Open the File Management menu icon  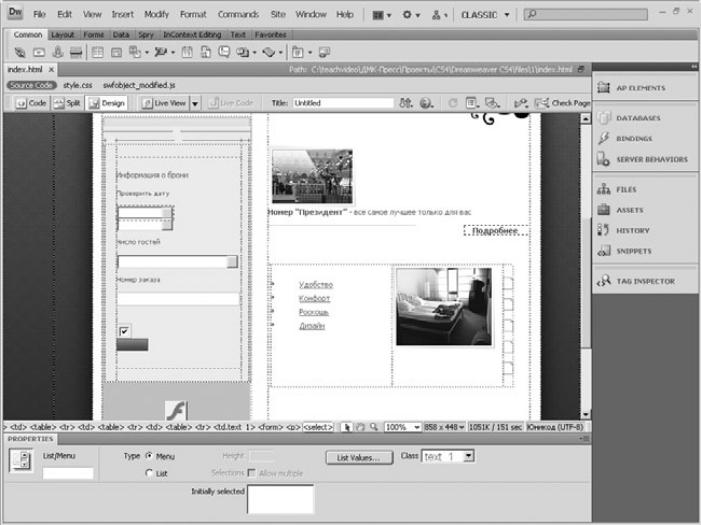pyautogui.click(x=406, y=103)
